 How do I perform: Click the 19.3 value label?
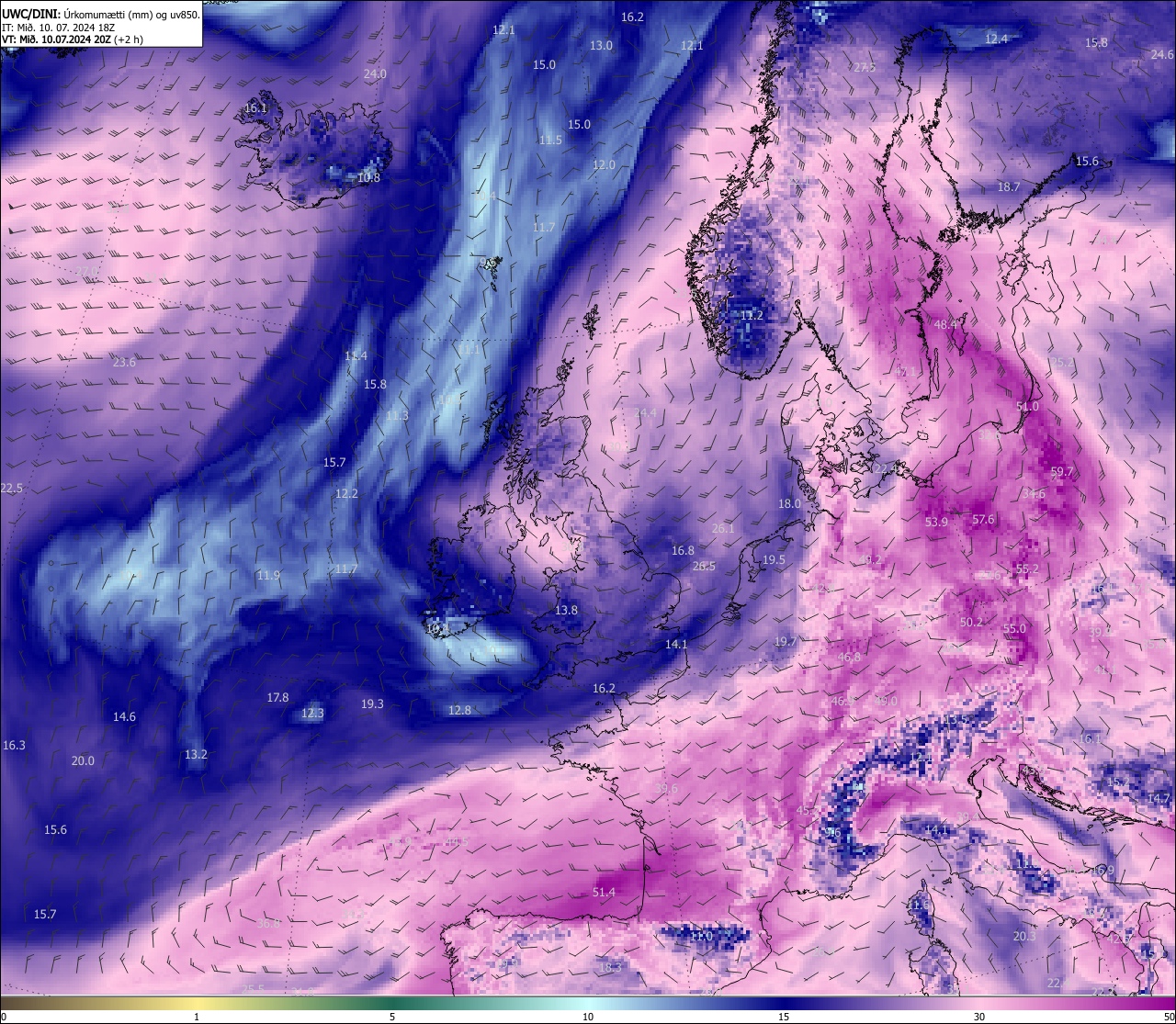point(372,703)
